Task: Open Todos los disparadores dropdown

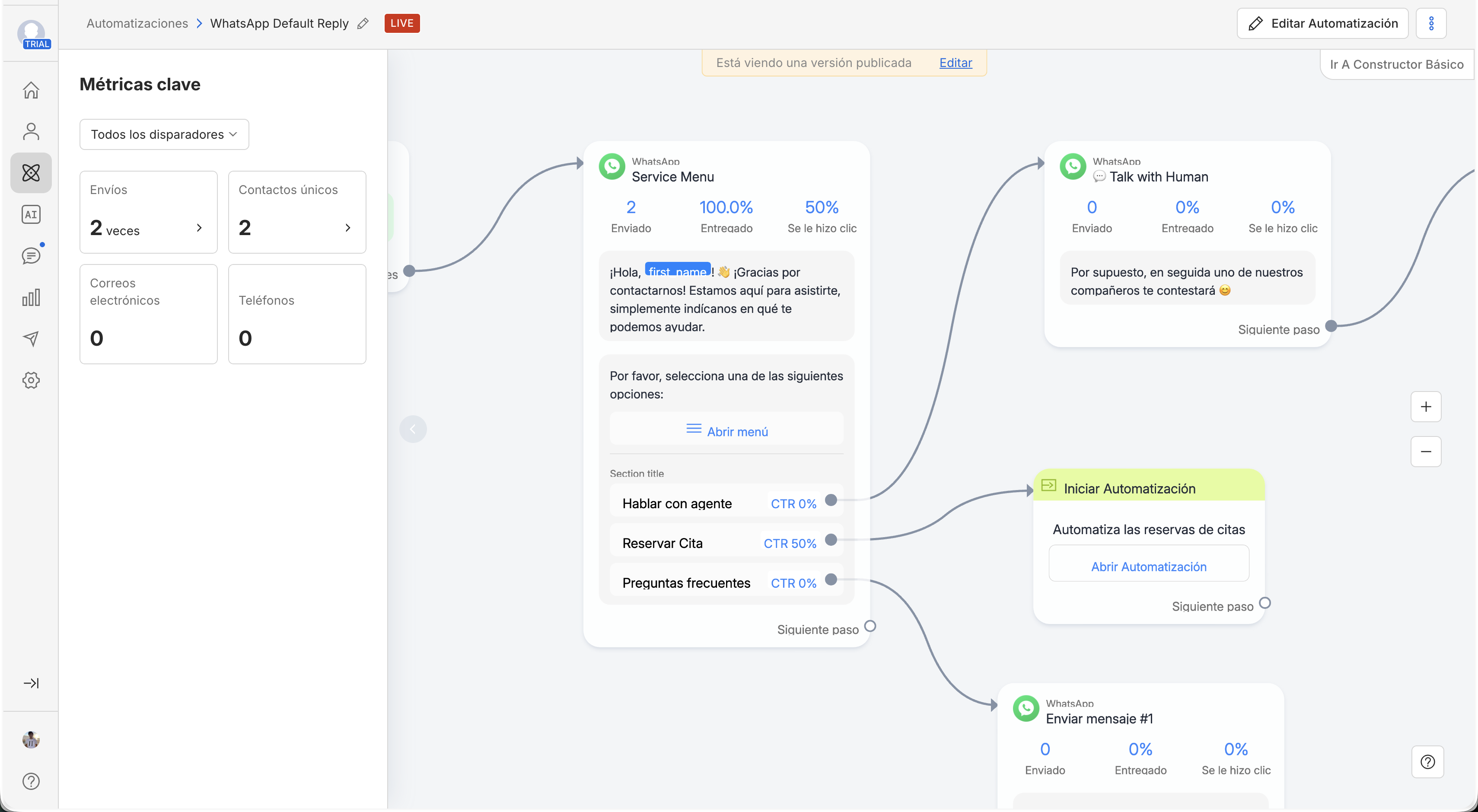Action: [164, 134]
